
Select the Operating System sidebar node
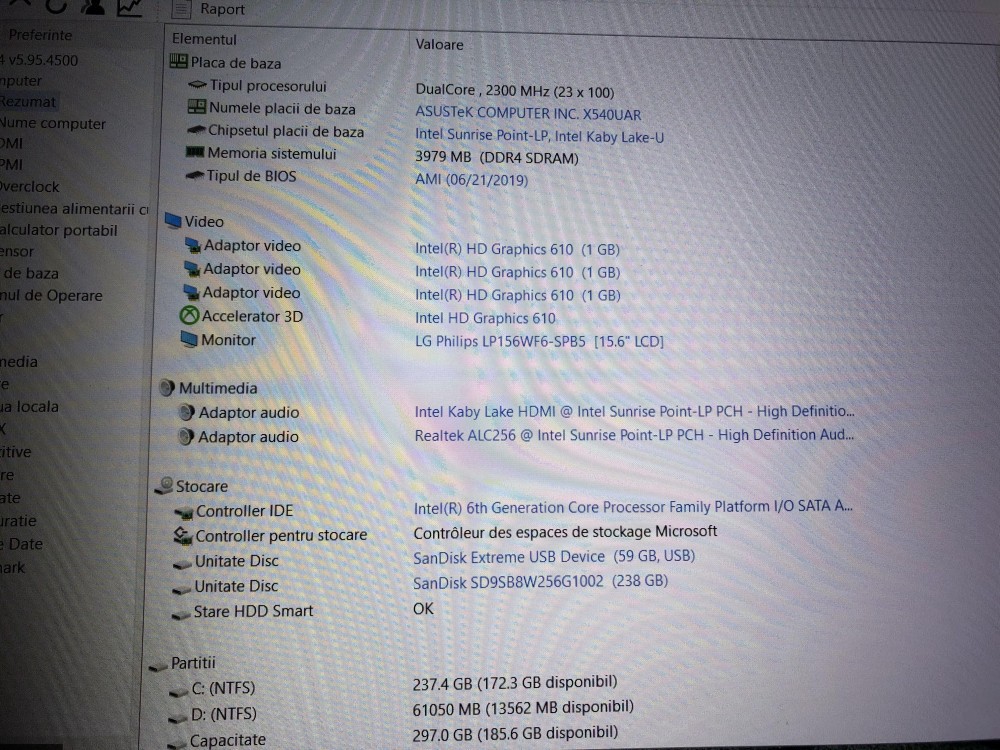51,295
